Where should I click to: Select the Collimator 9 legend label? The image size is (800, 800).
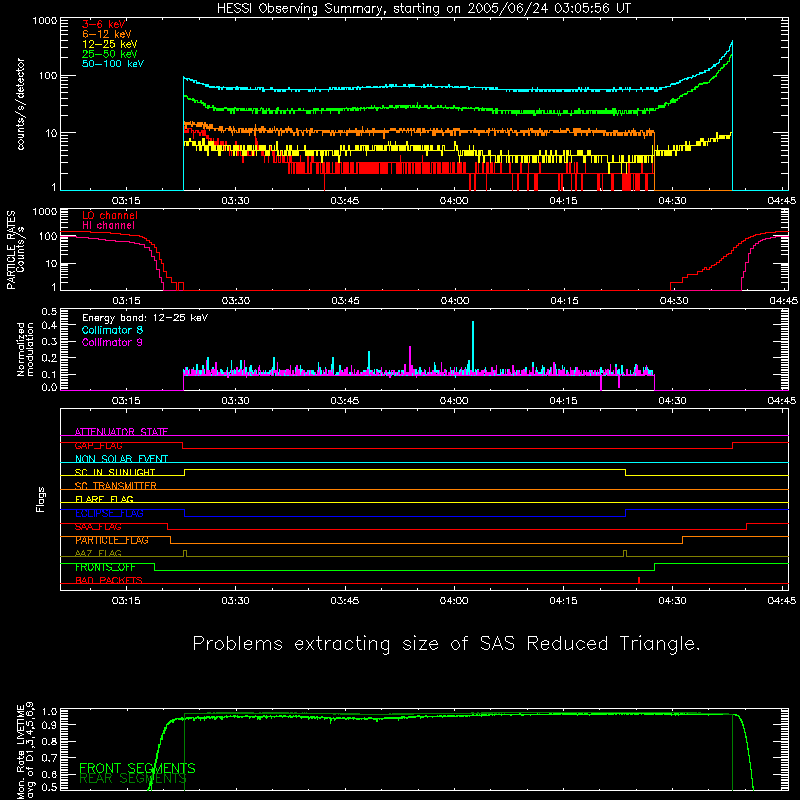point(112,342)
